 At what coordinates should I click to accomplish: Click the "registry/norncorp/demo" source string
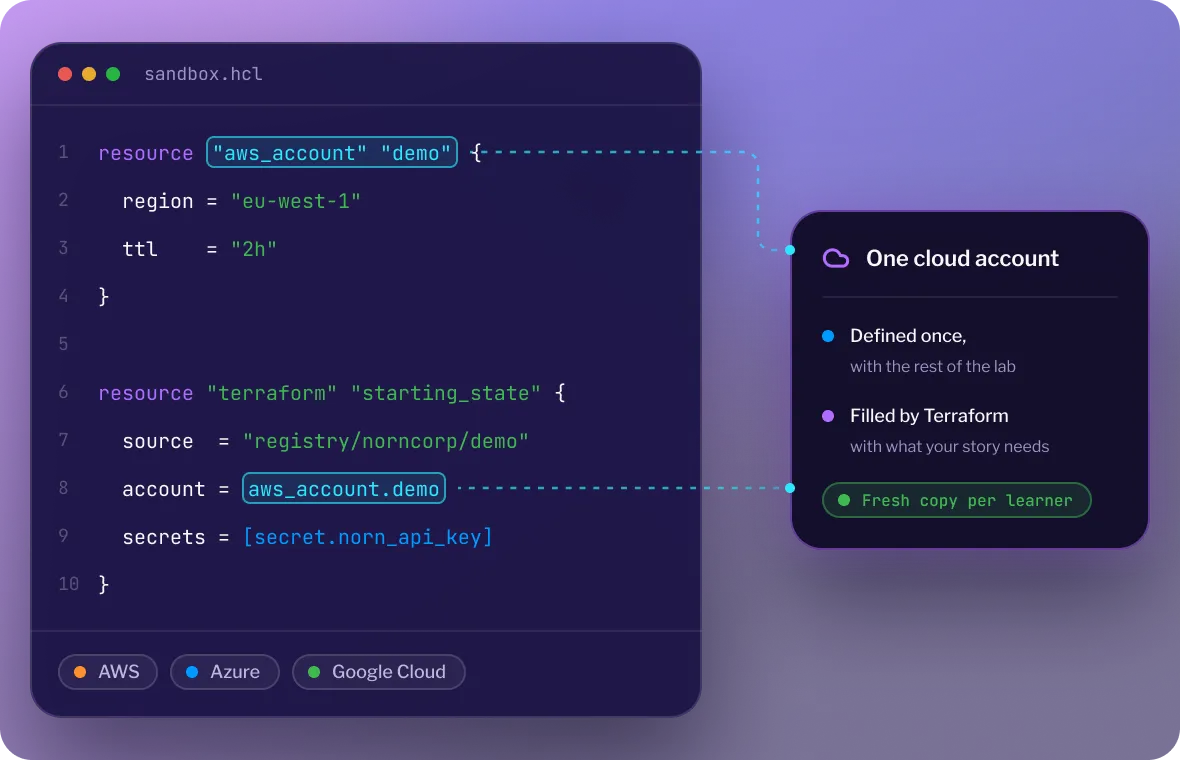385,441
